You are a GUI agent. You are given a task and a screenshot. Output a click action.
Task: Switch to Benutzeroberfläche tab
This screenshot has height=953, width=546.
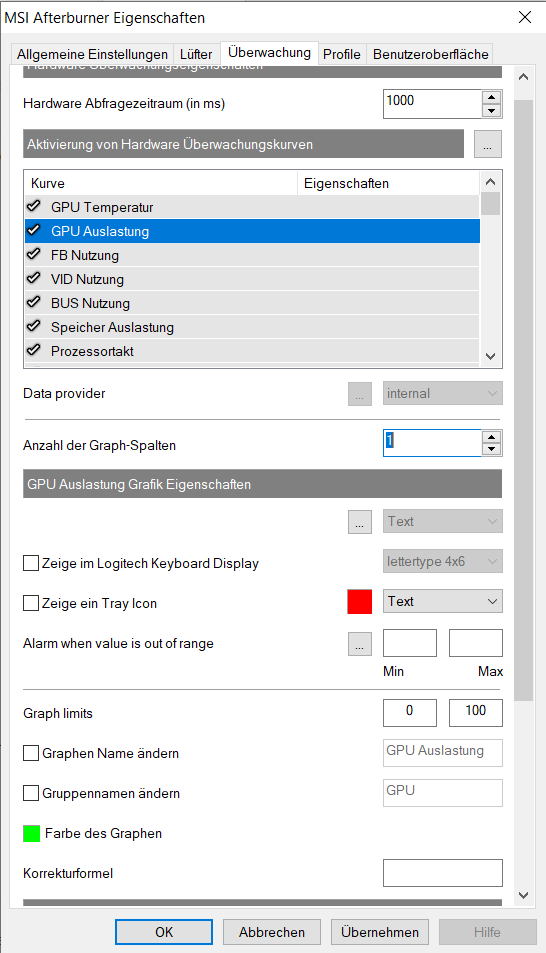[430, 54]
